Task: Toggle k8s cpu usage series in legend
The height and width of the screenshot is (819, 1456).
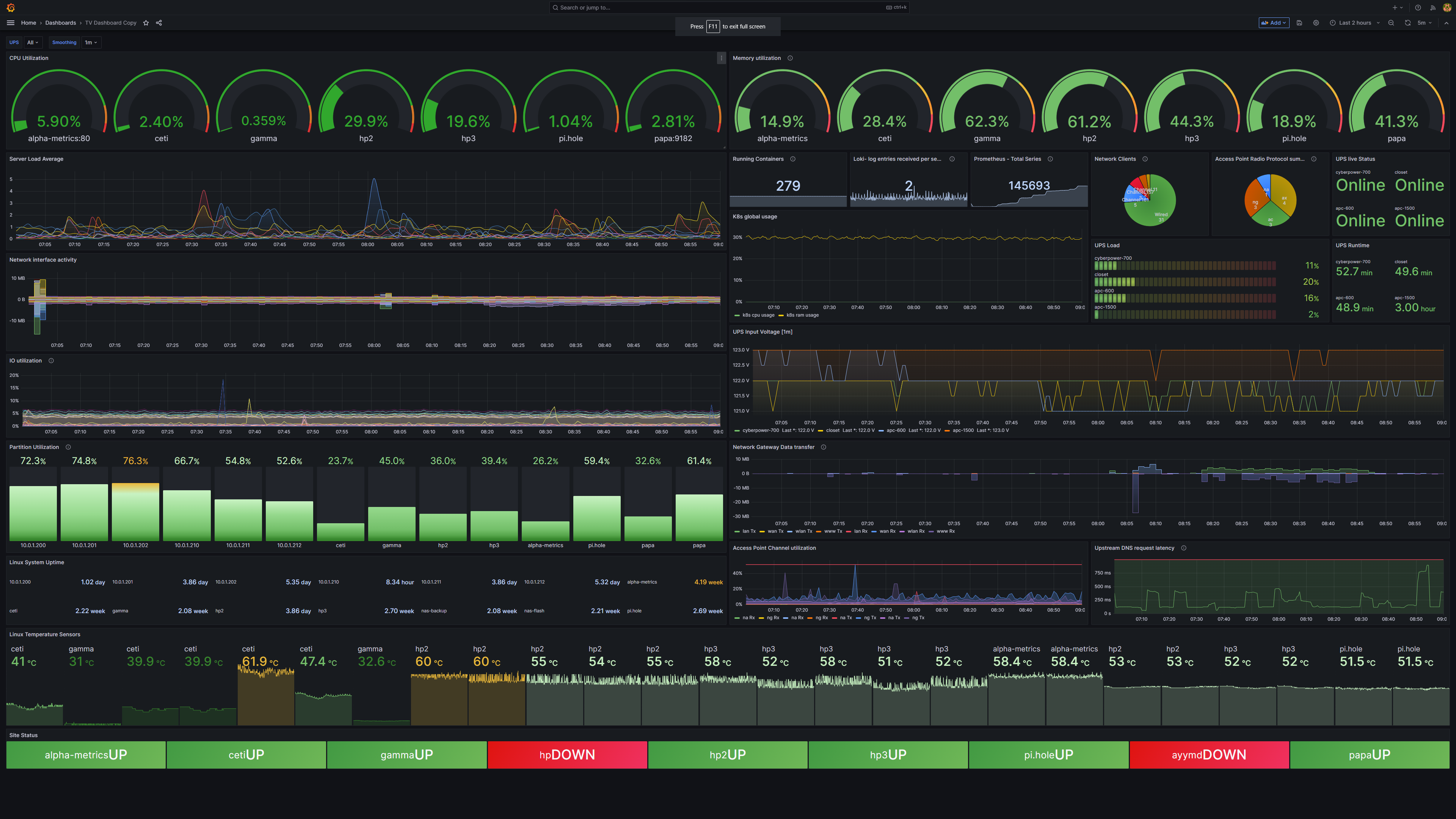Action: 758,315
